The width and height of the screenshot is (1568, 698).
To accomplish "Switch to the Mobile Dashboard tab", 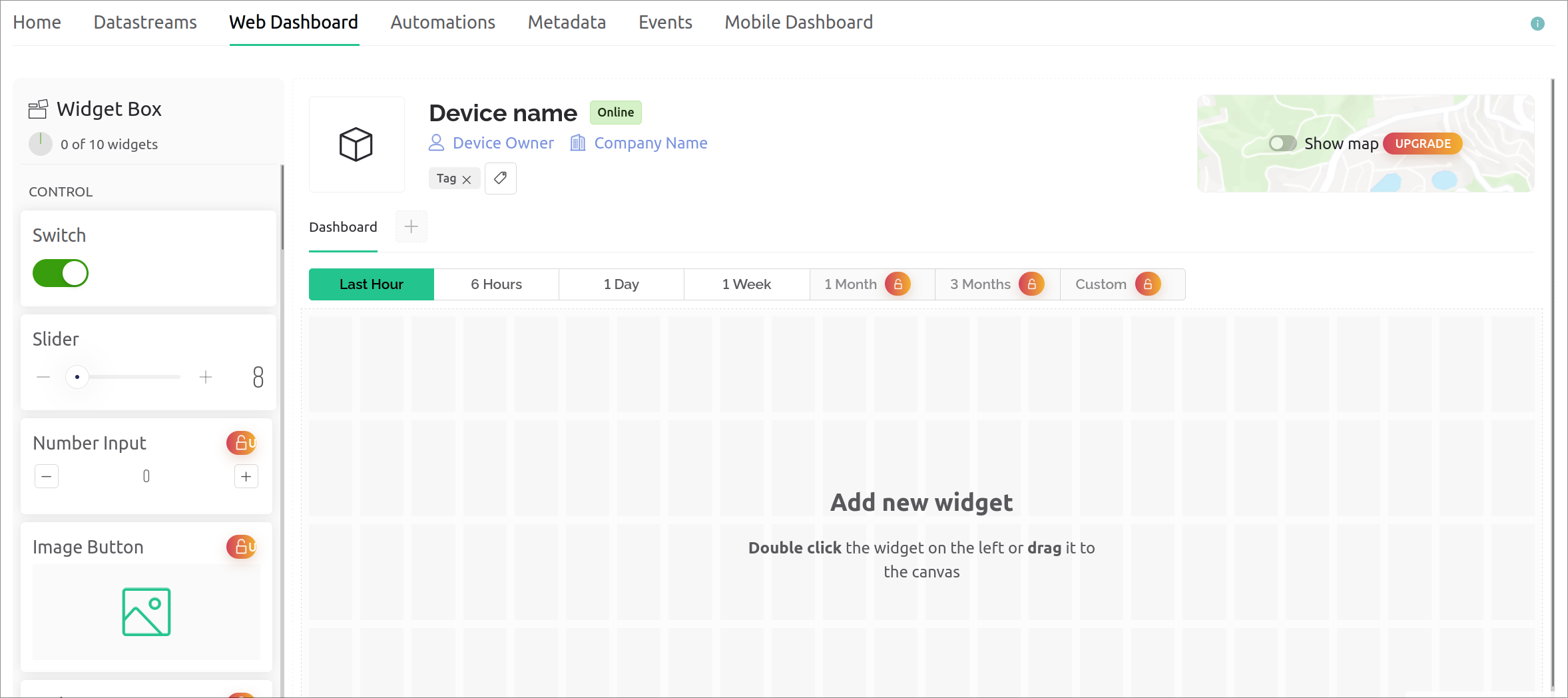I will click(x=798, y=23).
